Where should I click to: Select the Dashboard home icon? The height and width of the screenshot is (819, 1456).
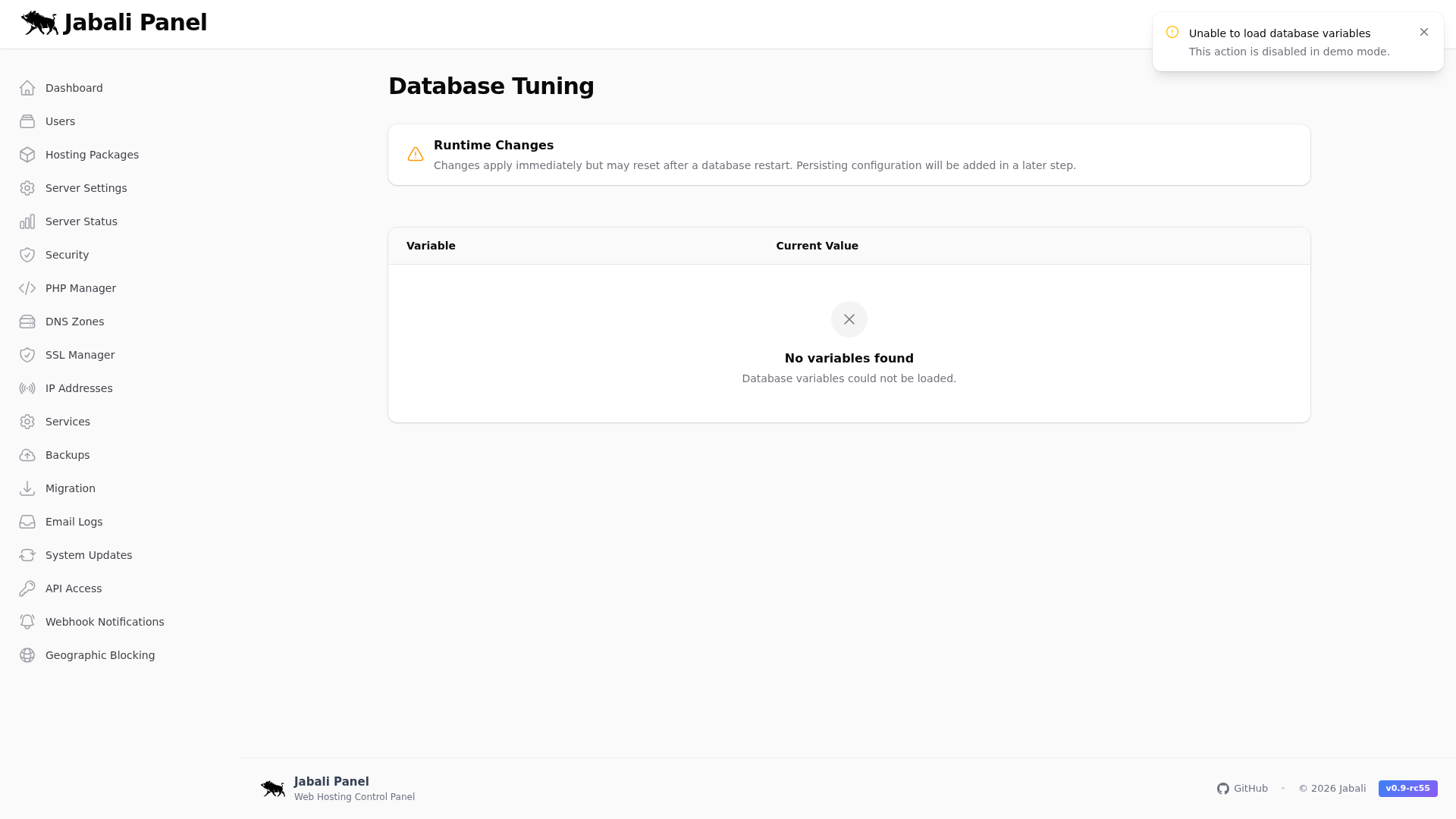[x=27, y=88]
